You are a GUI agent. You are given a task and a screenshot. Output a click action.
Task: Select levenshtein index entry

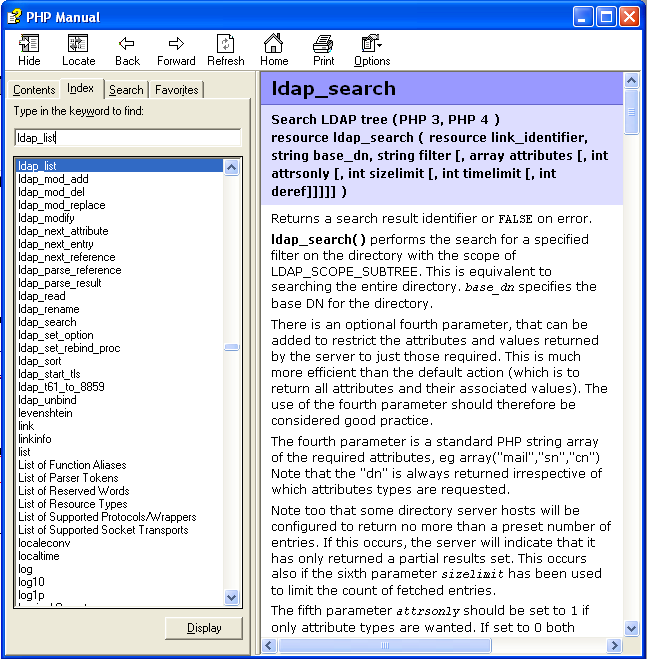(45, 413)
